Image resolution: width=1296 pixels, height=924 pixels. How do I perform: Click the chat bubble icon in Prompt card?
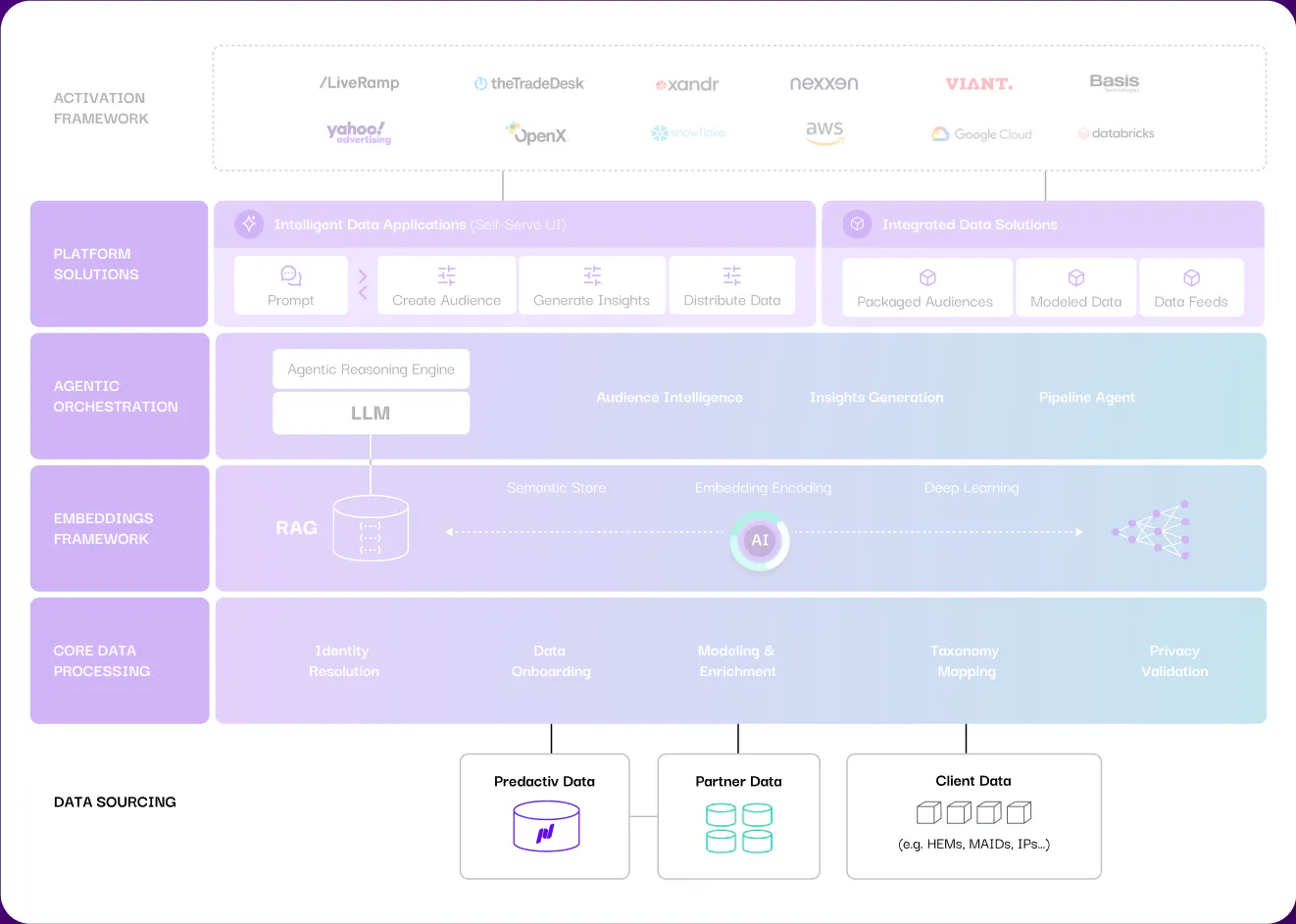pos(291,275)
